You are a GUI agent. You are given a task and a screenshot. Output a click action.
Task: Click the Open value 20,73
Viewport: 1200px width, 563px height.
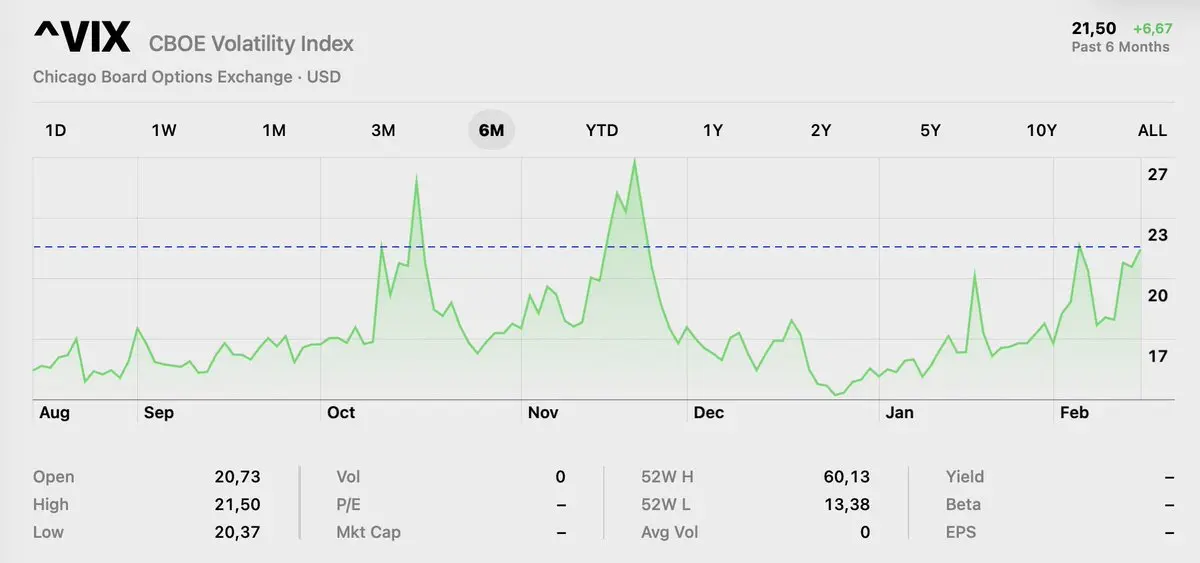(239, 477)
